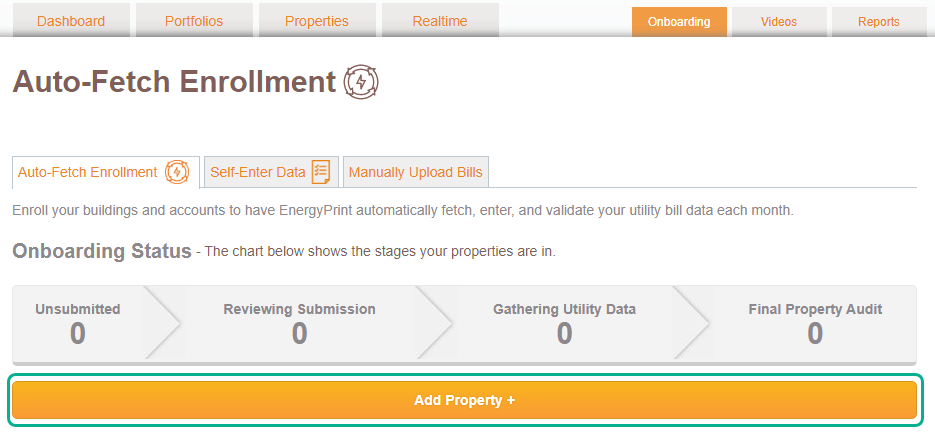Click the Onboarding Status heading
Screen dimensions: 935x446
pos(102,251)
